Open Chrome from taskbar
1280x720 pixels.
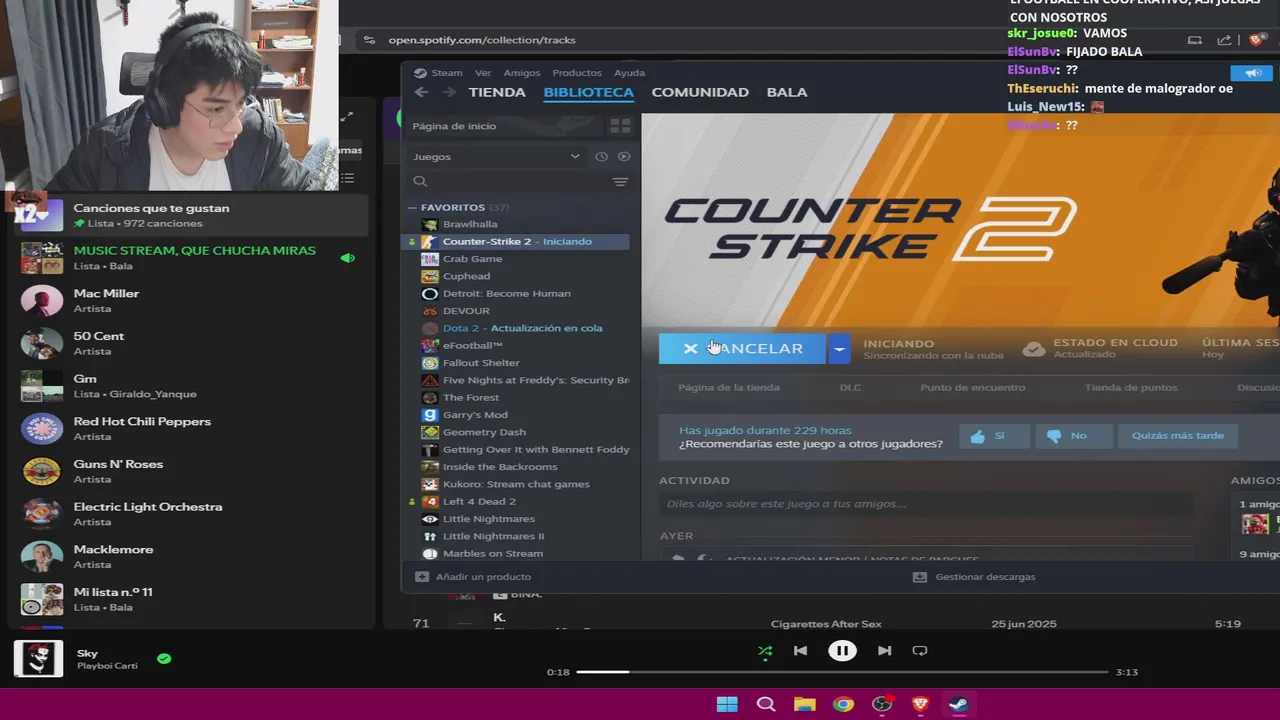pyautogui.click(x=843, y=704)
